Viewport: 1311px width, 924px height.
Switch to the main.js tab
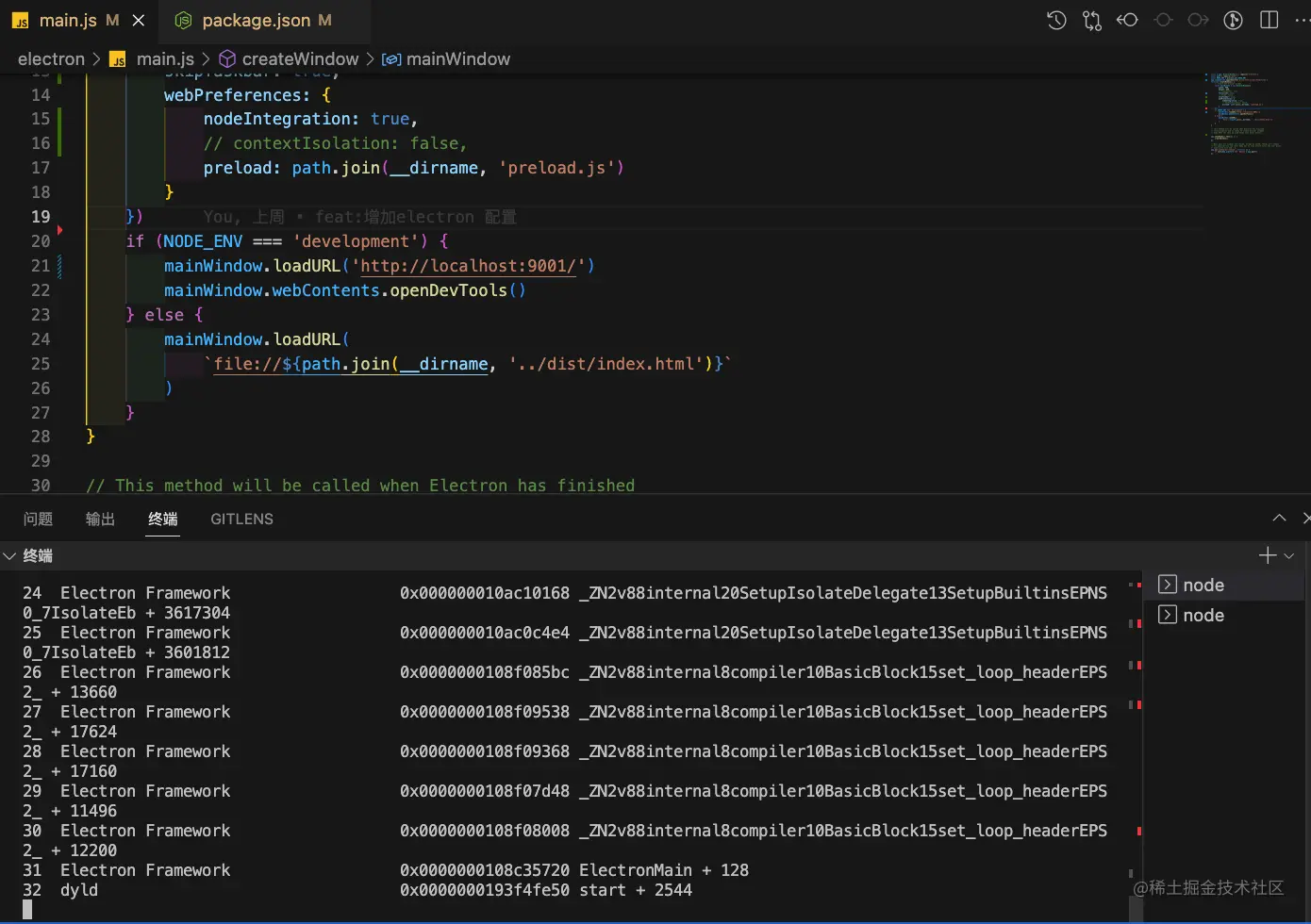(x=67, y=20)
